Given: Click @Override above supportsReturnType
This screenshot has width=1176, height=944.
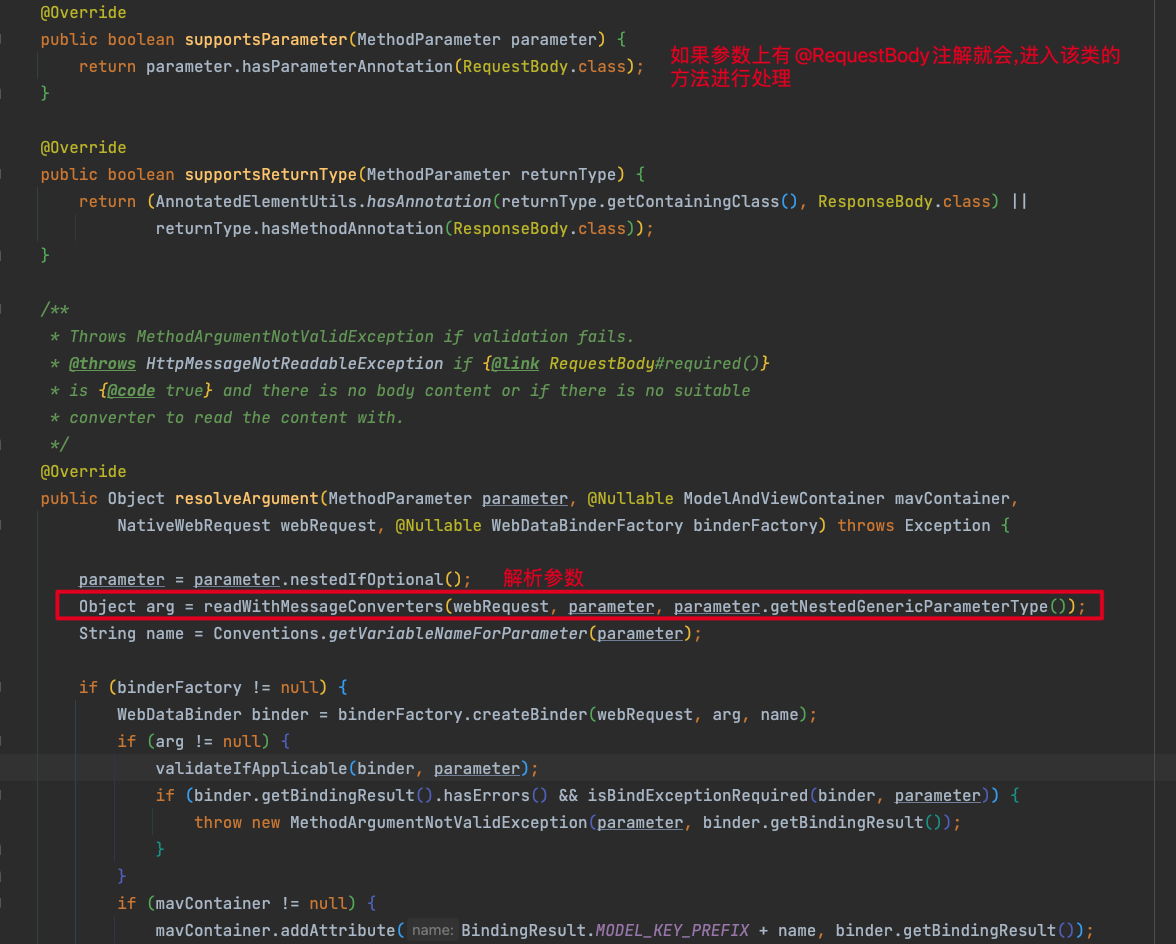Looking at the screenshot, I should tap(83, 148).
